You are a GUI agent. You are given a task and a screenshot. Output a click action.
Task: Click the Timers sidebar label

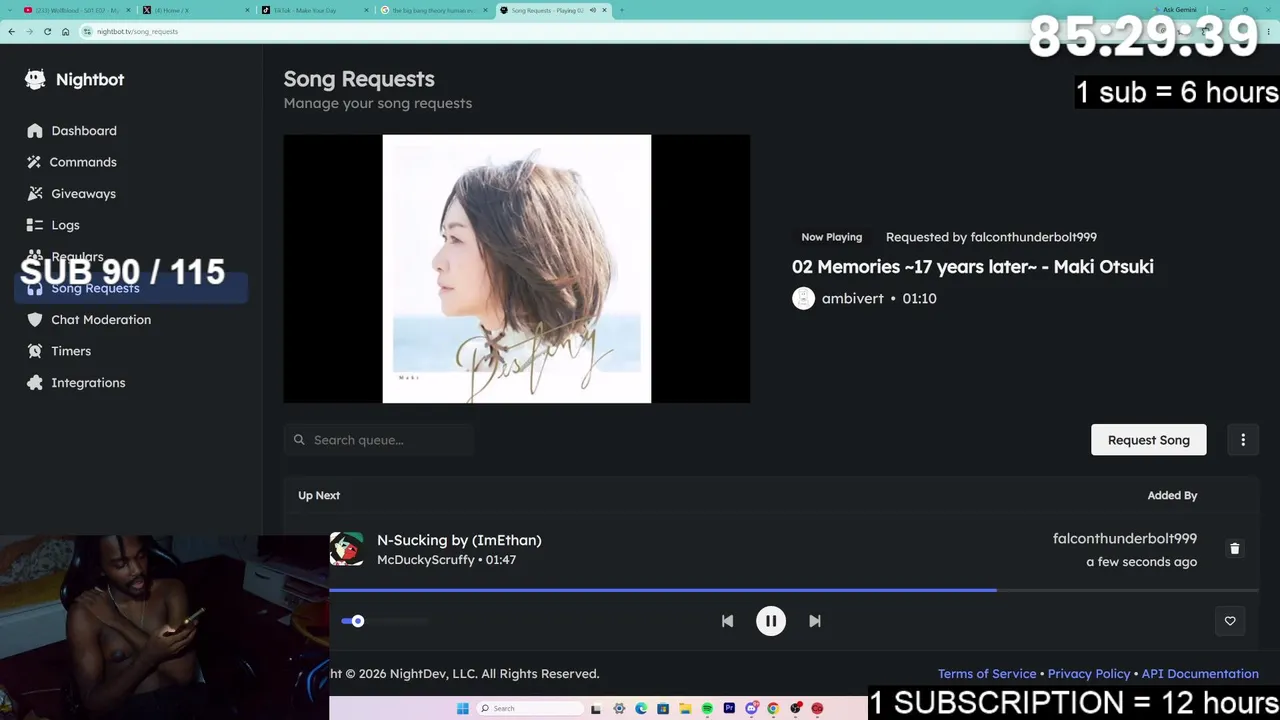71,351
